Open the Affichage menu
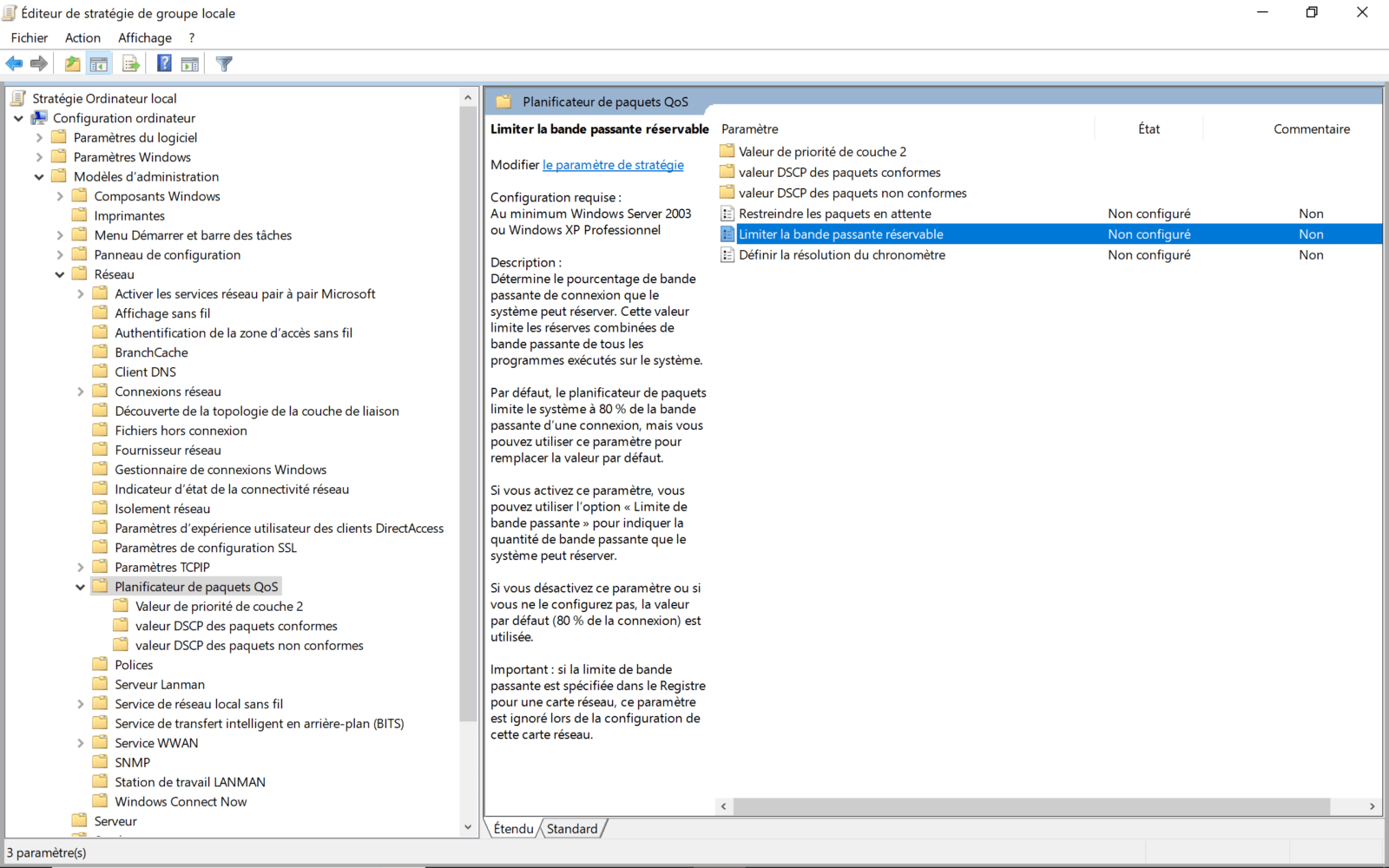Image resolution: width=1389 pixels, height=868 pixels. [x=145, y=37]
